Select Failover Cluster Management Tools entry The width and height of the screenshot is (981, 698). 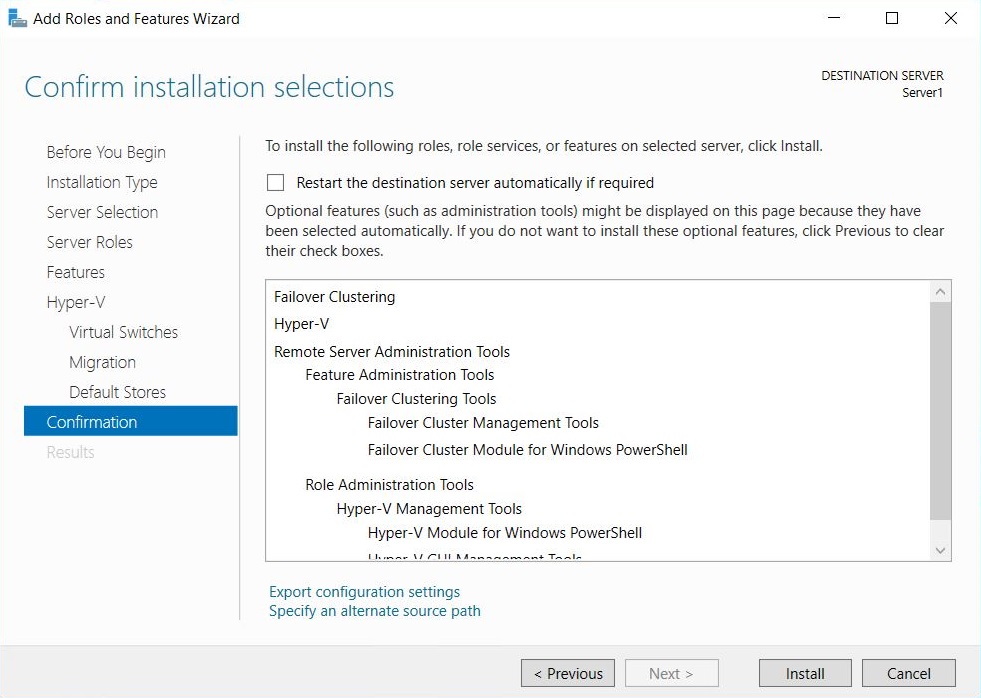tap(483, 423)
